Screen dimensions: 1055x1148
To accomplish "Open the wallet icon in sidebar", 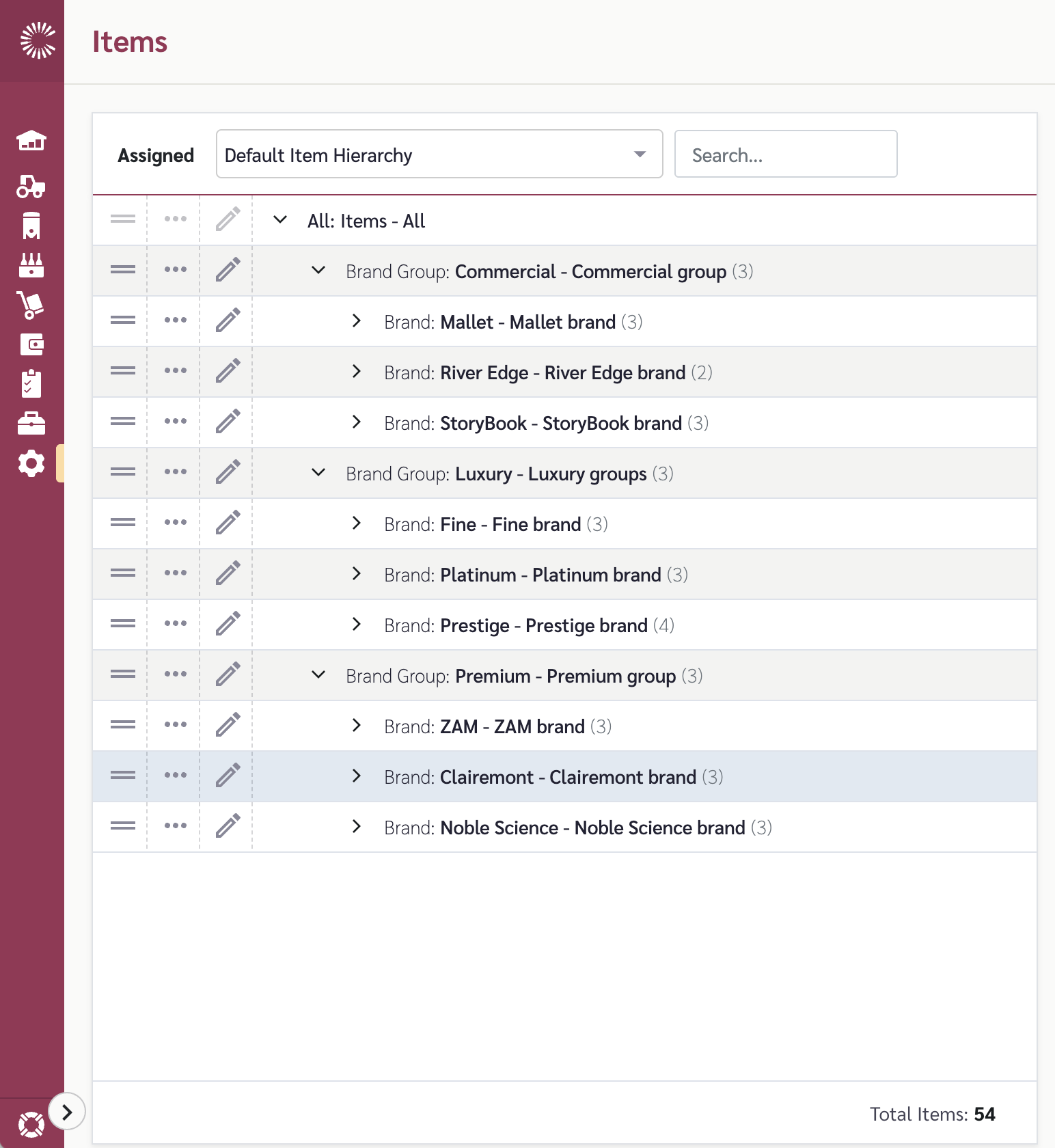I will point(31,344).
